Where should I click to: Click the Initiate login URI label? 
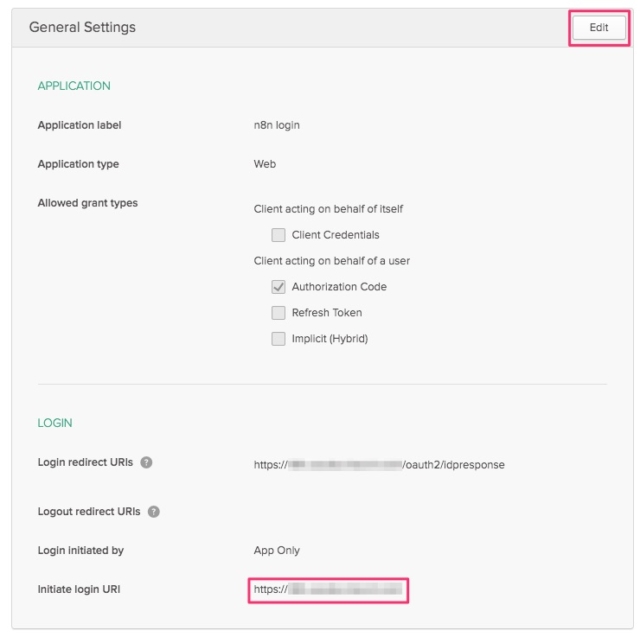79,590
